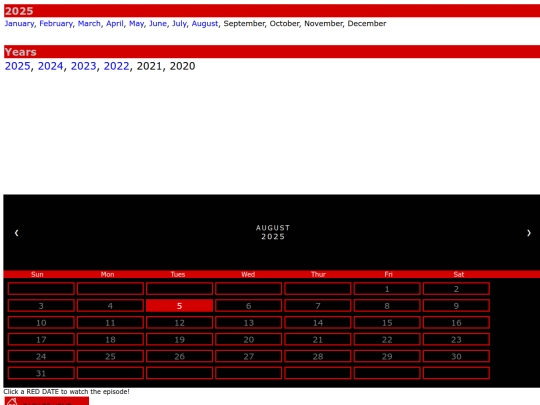The height and width of the screenshot is (405, 540).
Task: Select year 2024 in Years list
Action: tap(50, 66)
